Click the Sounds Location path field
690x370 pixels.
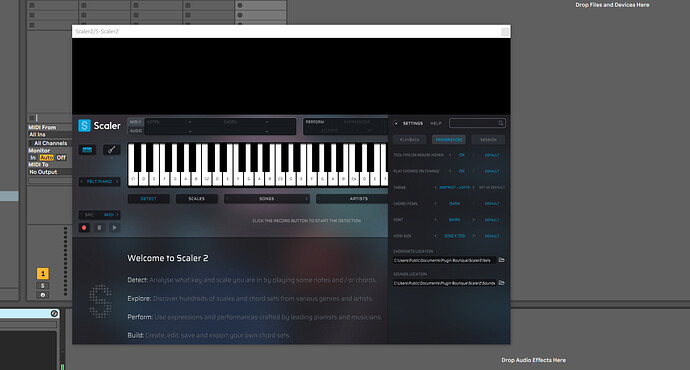point(444,283)
